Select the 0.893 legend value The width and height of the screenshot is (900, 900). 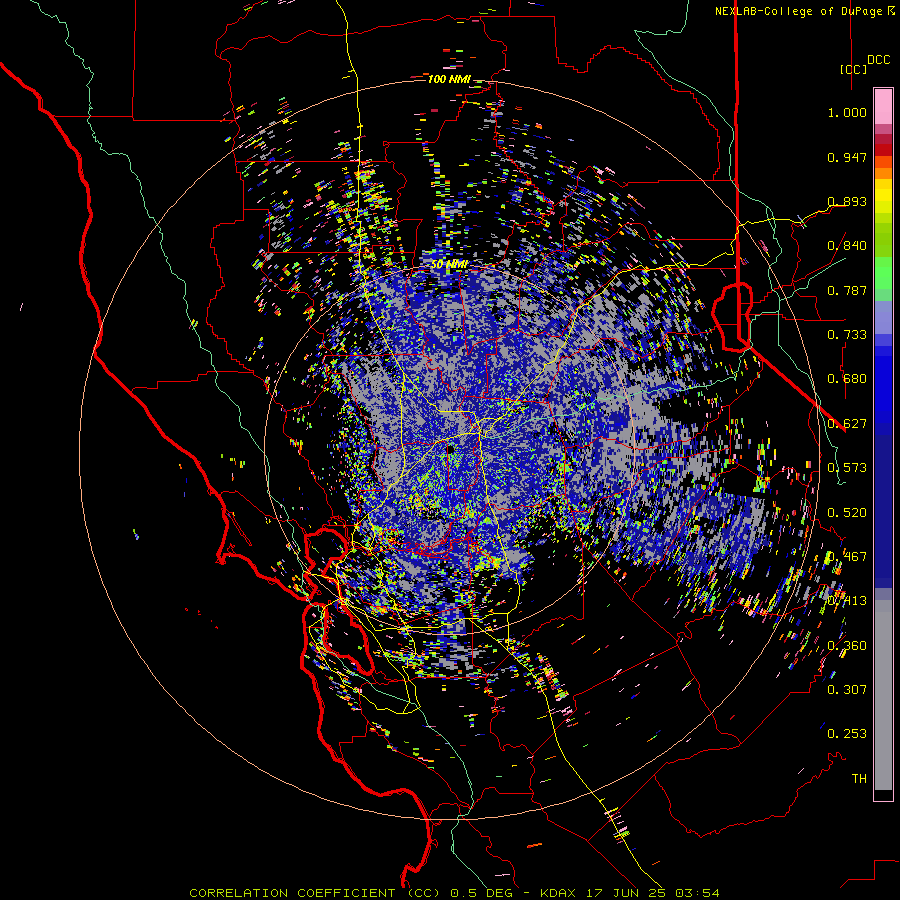847,201
